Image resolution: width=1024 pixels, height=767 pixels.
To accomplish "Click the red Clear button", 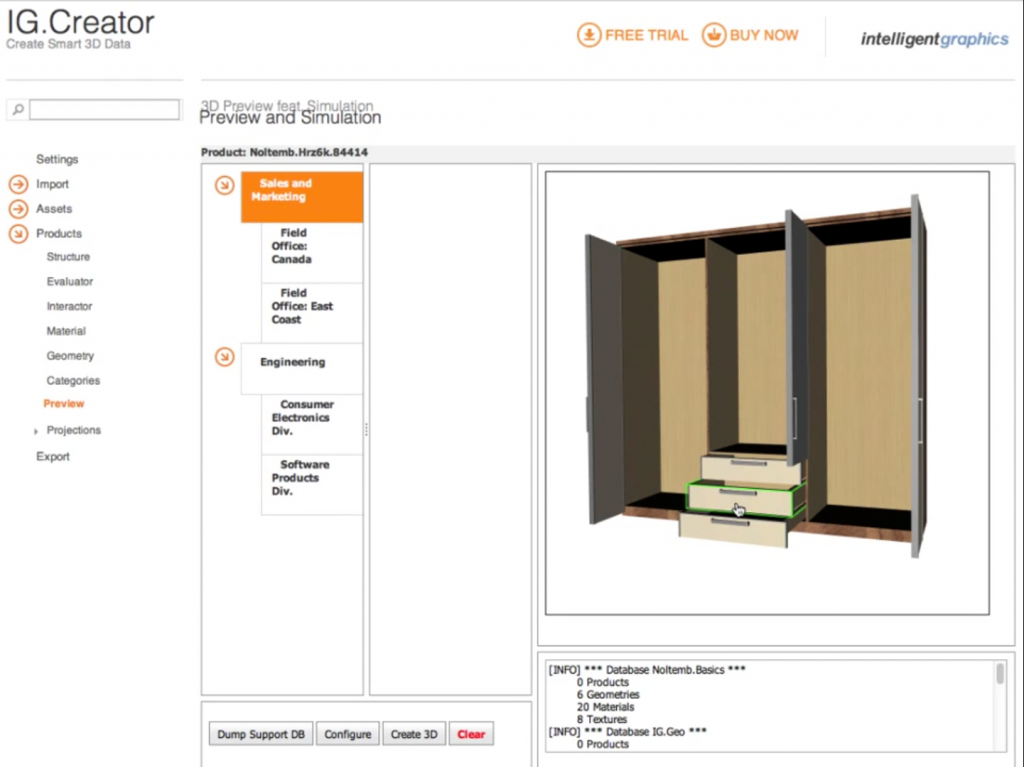I will point(471,734).
